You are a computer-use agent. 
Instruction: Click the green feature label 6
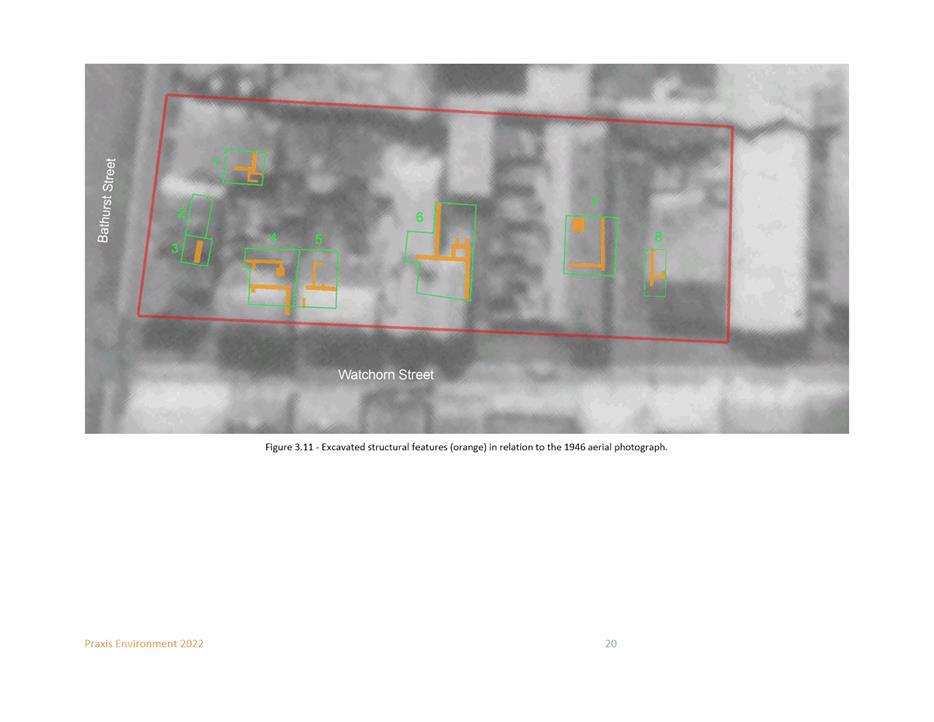tap(419, 217)
